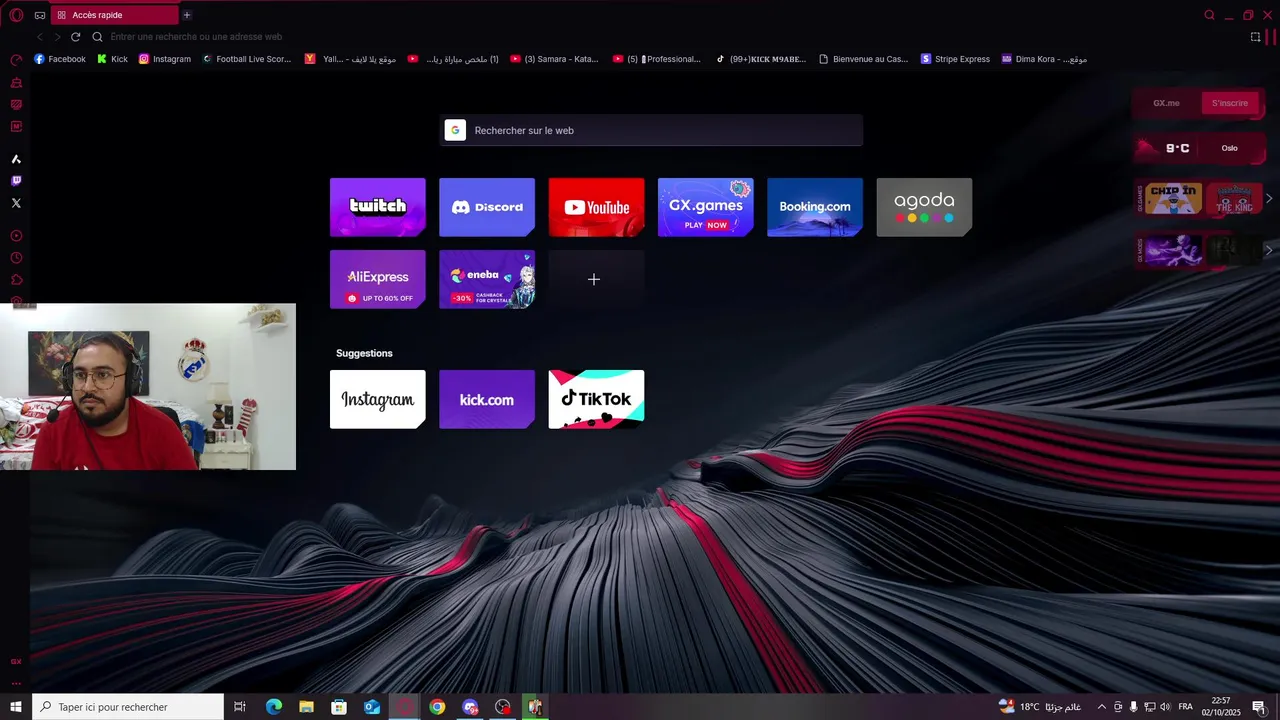Viewport: 1280px width, 720px height.
Task: Open the kick.com suggestion tile
Action: (x=487, y=399)
